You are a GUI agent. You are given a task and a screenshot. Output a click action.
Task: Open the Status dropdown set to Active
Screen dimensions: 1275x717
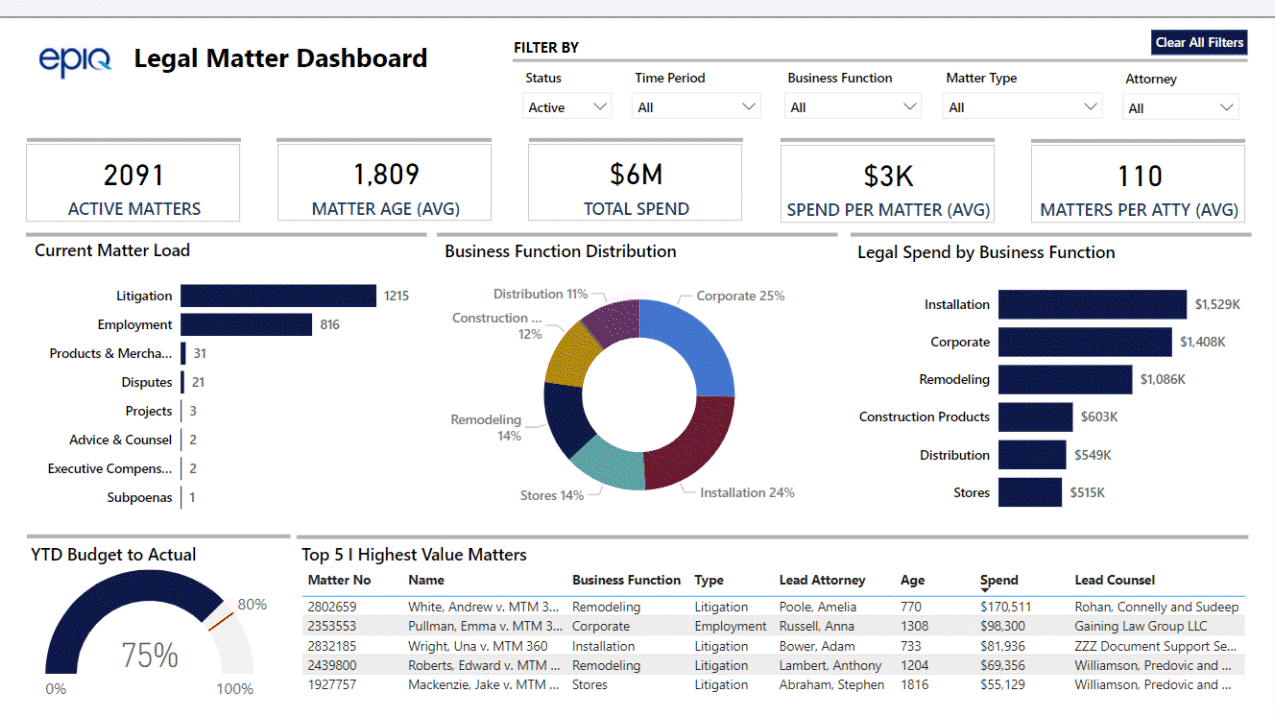pyautogui.click(x=567, y=107)
